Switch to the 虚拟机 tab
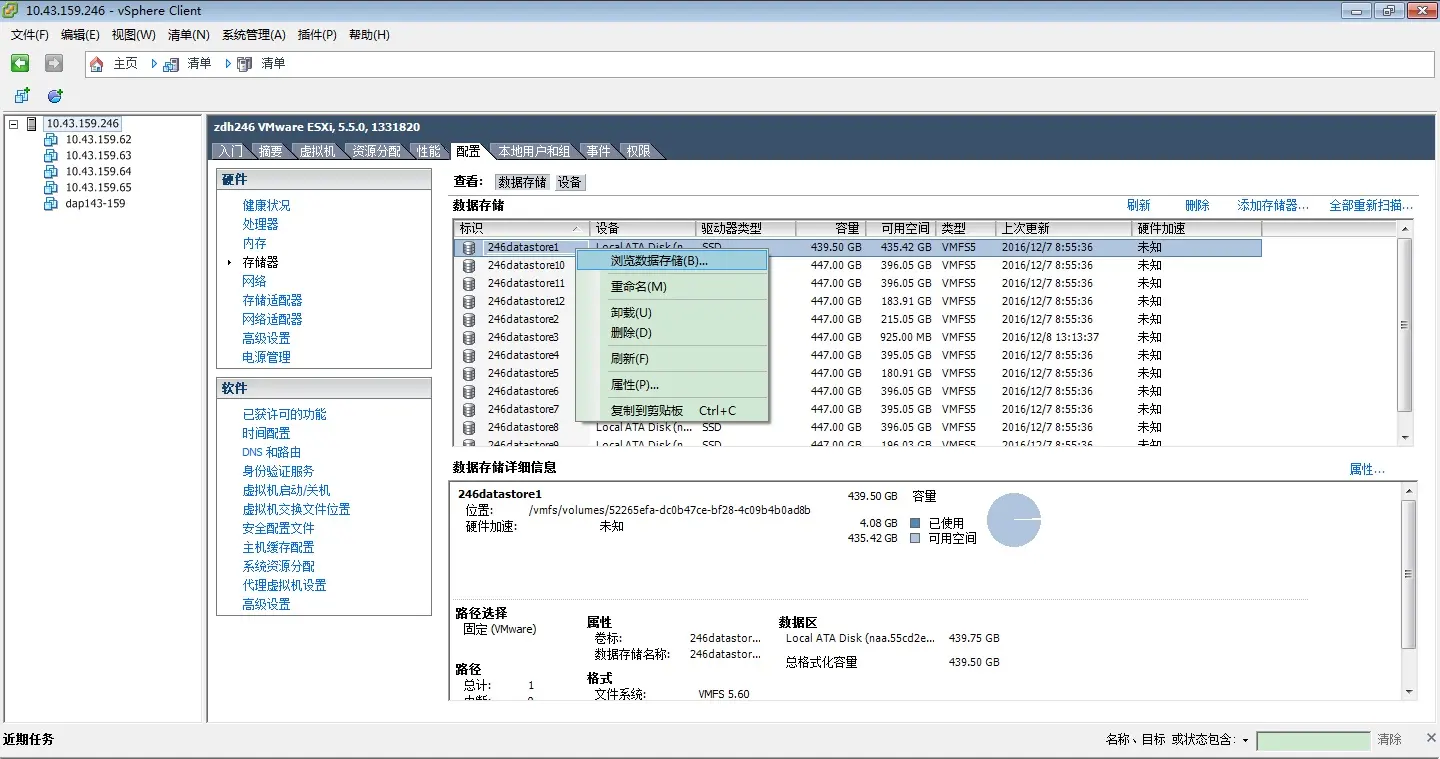Viewport: 1440px width, 759px height. click(x=317, y=151)
